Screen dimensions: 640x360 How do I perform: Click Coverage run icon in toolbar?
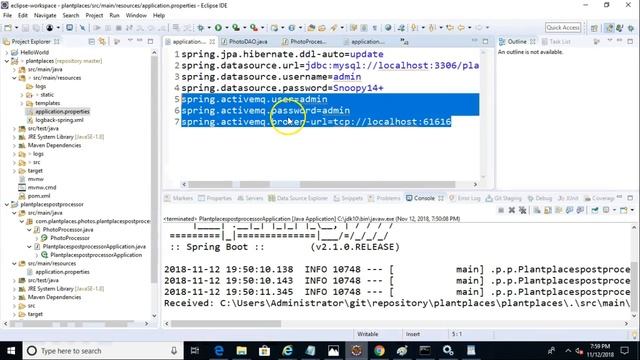coord(236,28)
